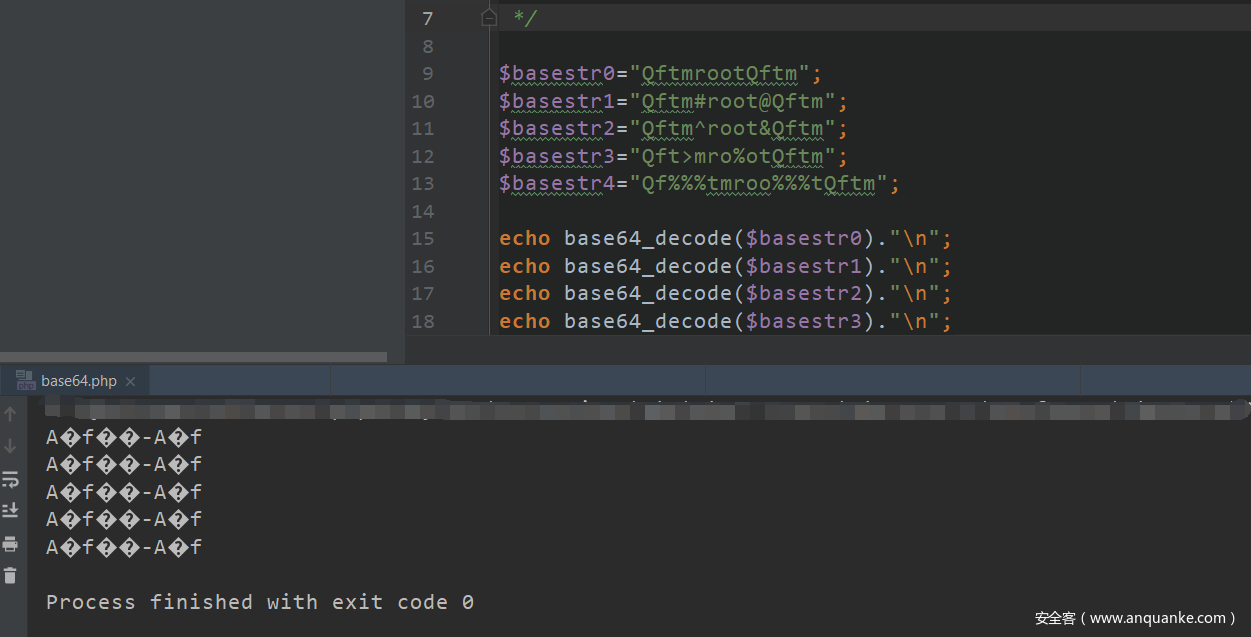Viewport: 1251px width, 637px height.
Task: Click the "Qftm#root@Qftm" string literal
Action: 732,101
